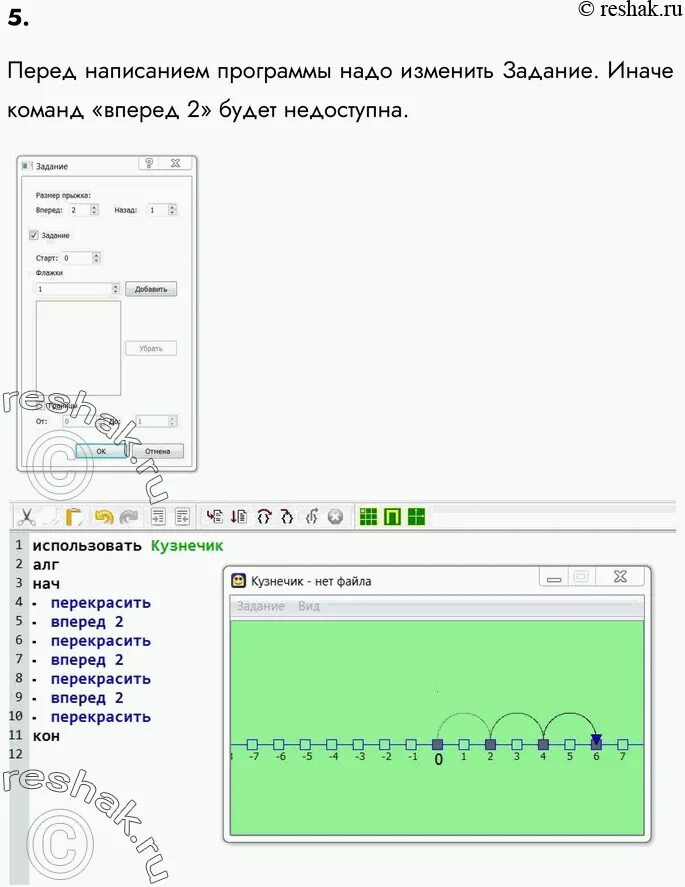The height and width of the screenshot is (887, 685).
Task: Close the Задание dialog with the X
Action: pos(175,163)
